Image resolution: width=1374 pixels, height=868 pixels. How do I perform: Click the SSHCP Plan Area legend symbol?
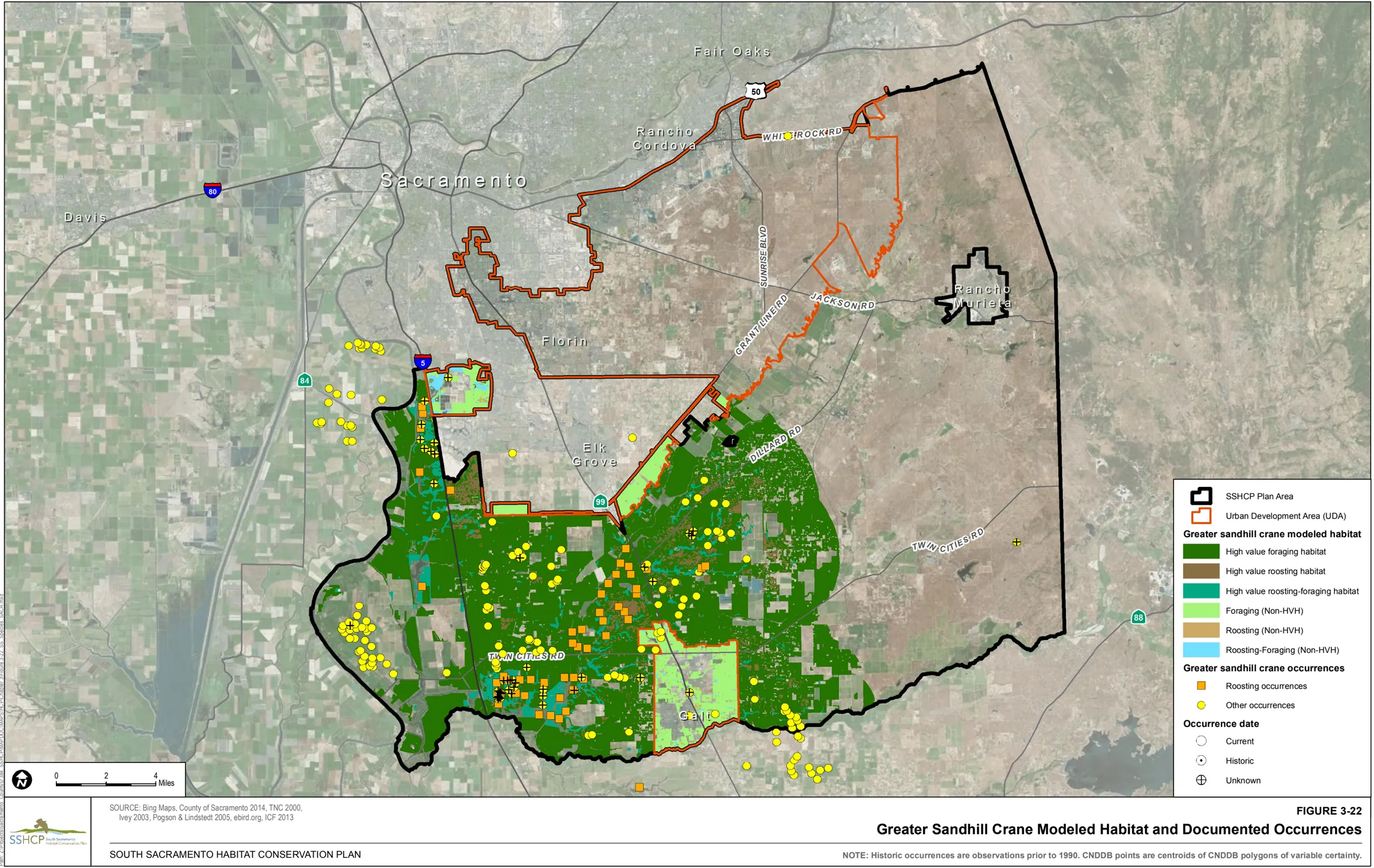point(1201,496)
